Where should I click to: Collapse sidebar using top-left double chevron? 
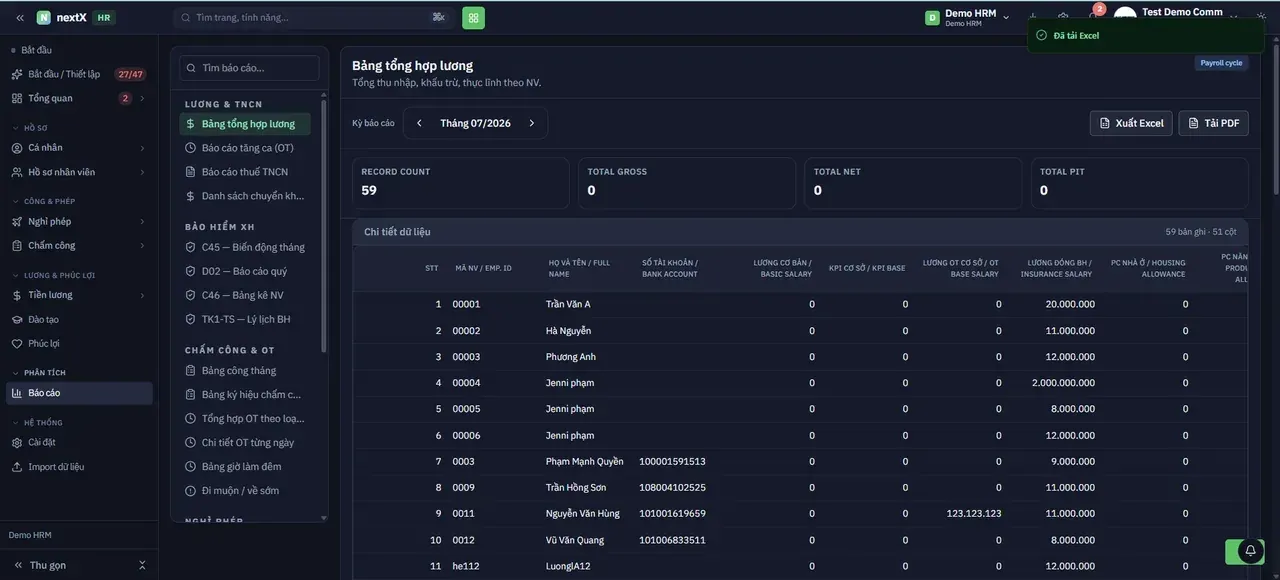pyautogui.click(x=20, y=17)
